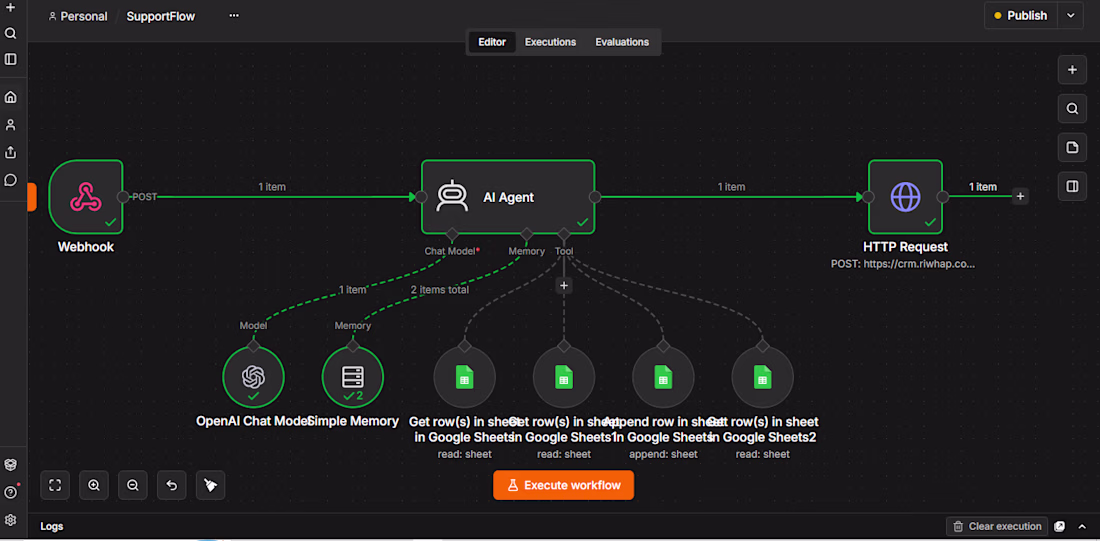
Task: Add a sticky note using the right panel icon
Action: 1072,147
